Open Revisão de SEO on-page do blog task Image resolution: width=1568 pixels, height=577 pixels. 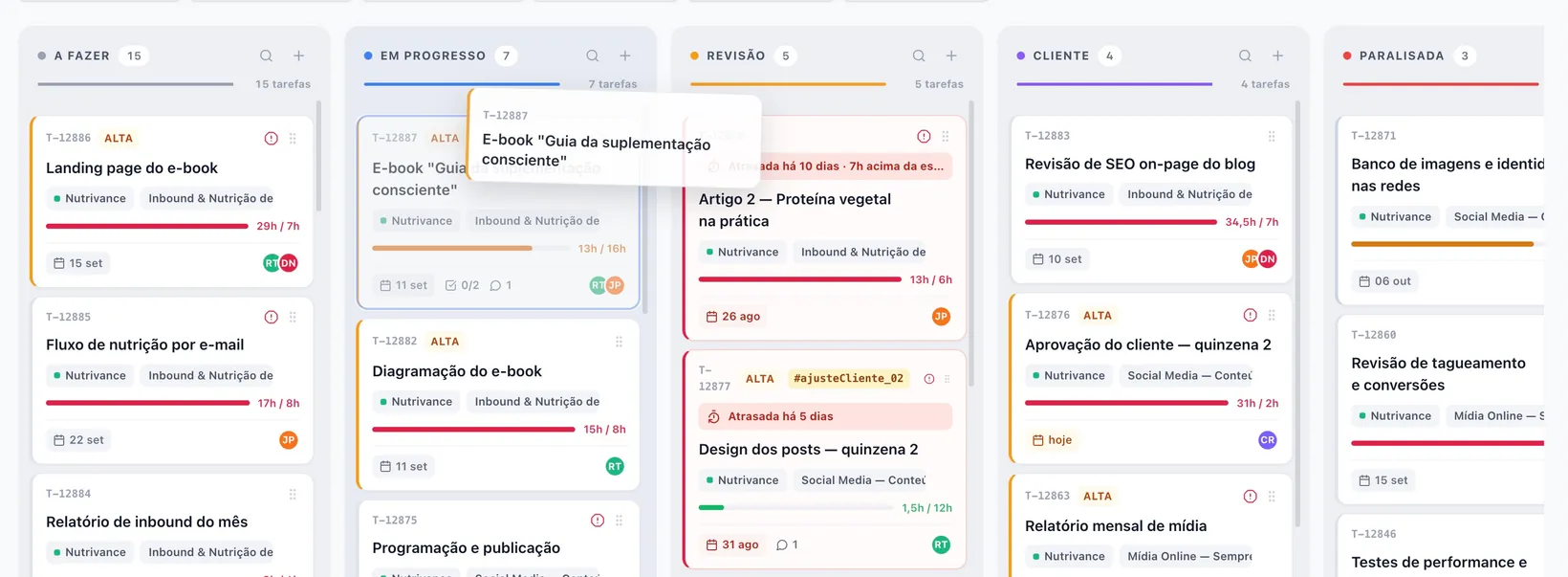[x=1140, y=164]
